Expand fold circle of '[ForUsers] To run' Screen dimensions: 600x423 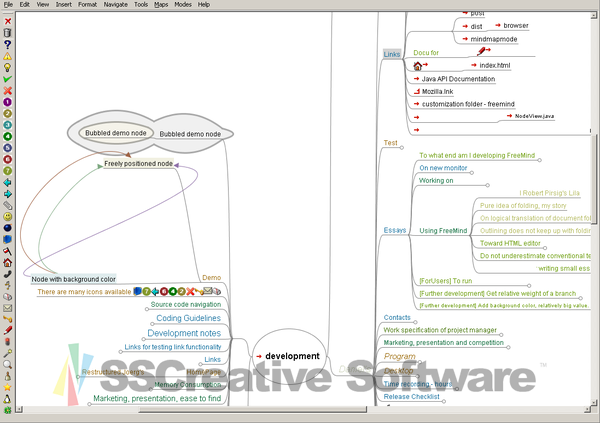[529, 286]
